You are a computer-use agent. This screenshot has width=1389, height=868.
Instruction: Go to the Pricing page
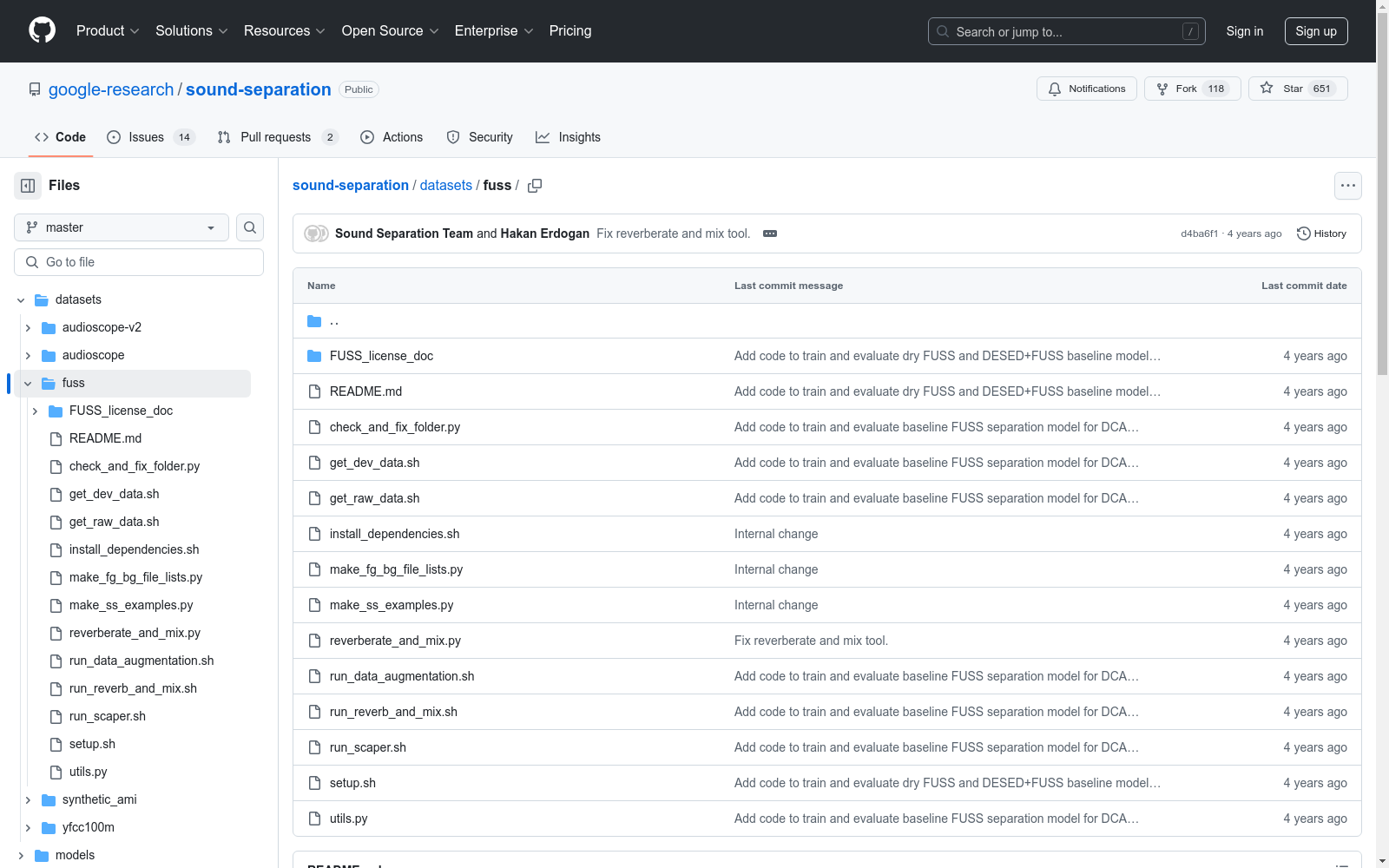570,31
